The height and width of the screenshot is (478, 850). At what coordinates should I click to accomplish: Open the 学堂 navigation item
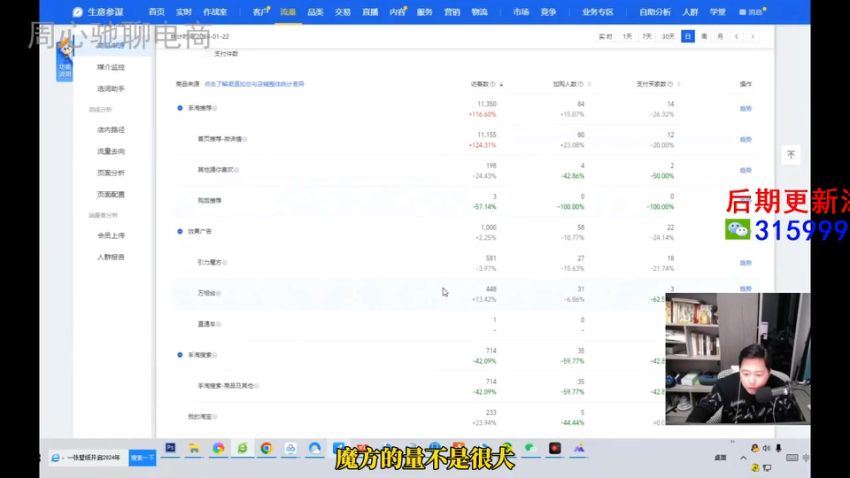(x=718, y=12)
